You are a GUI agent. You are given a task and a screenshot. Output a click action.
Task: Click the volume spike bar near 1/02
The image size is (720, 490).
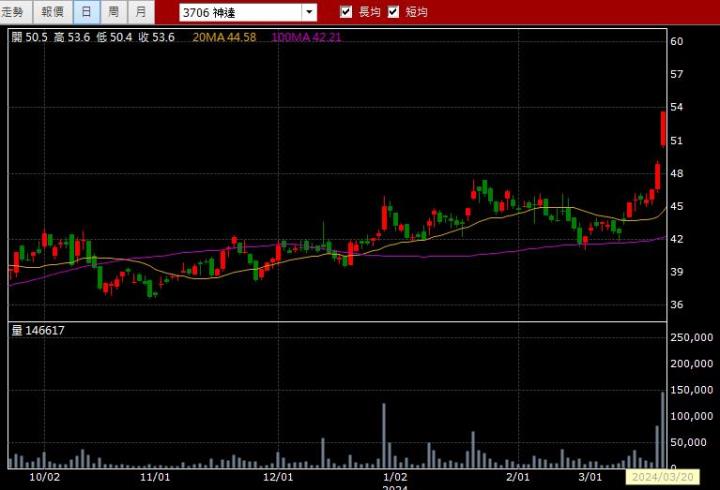pos(384,436)
